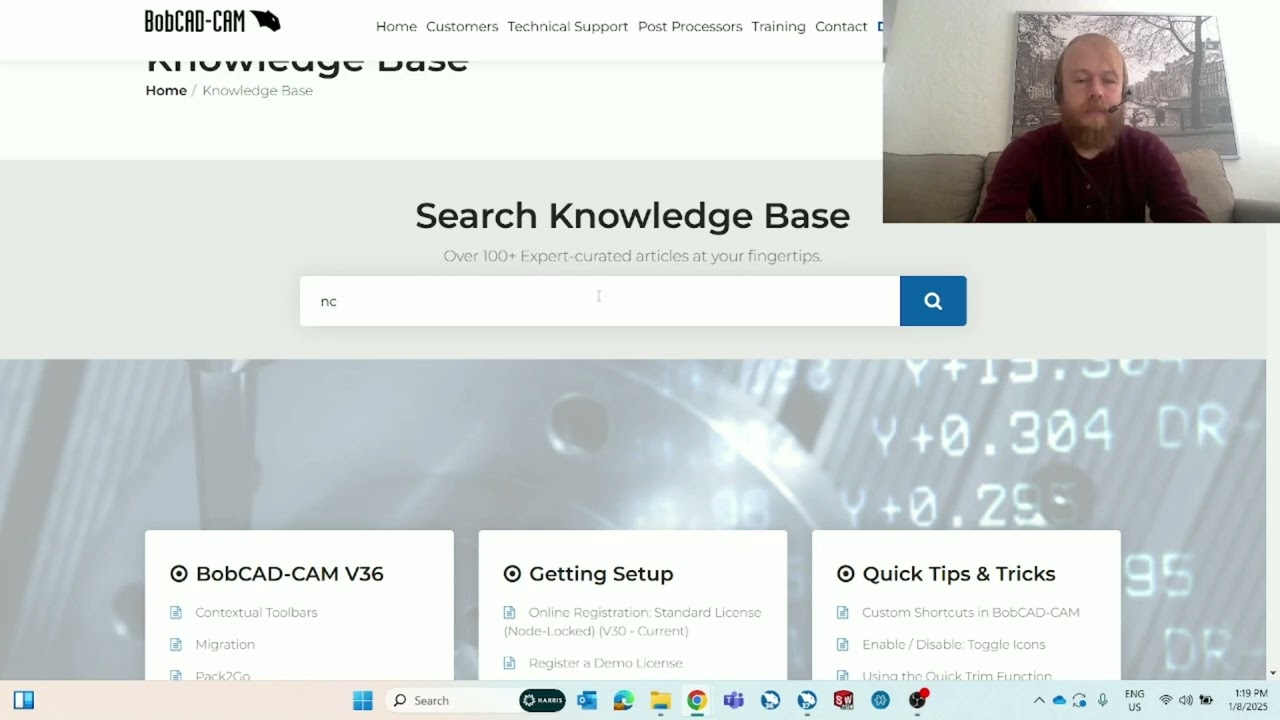Click the blue search magnifier button

[933, 301]
